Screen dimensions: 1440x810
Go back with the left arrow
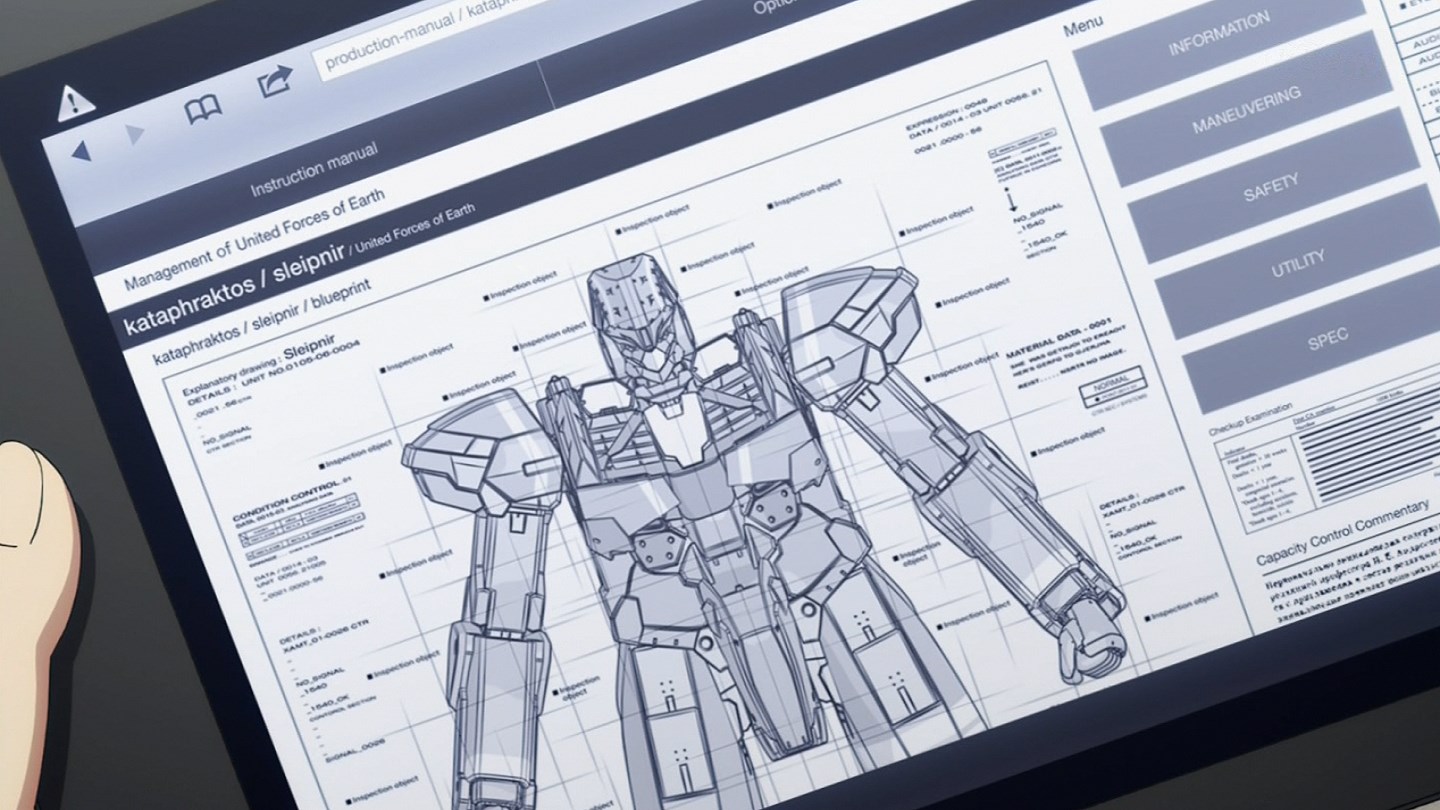[x=82, y=152]
